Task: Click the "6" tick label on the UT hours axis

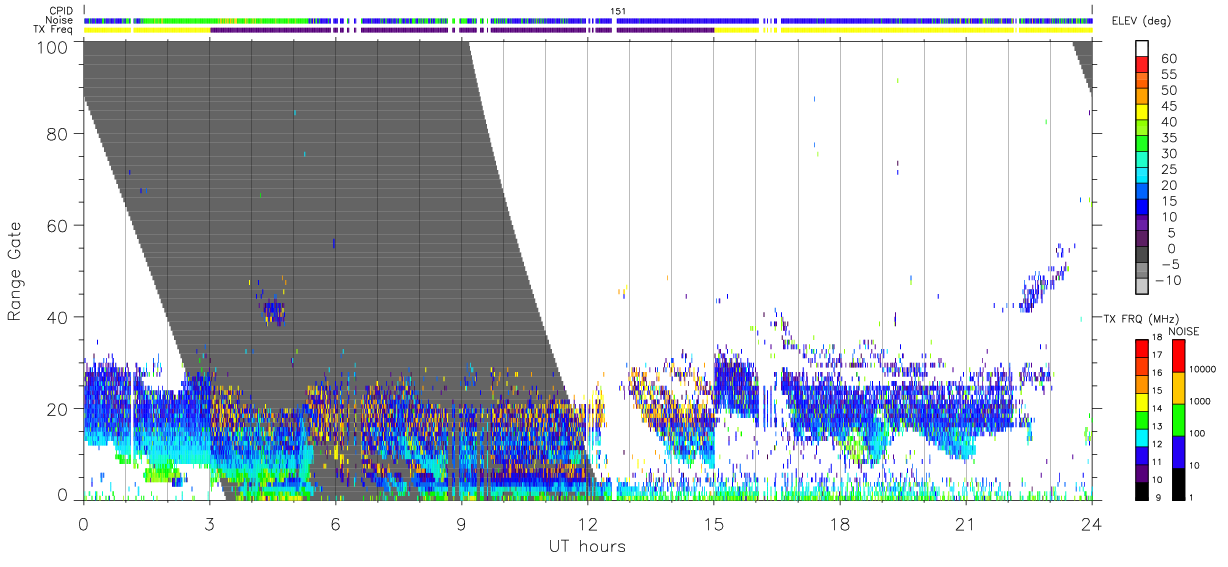Action: point(335,523)
